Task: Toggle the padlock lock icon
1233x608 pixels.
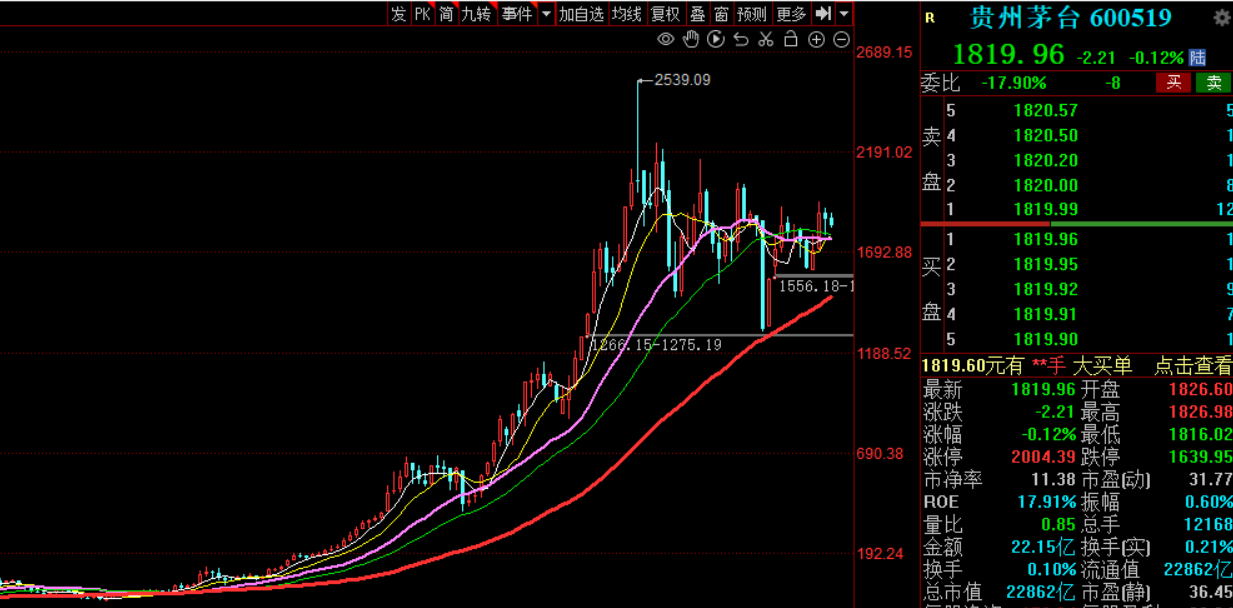Action: (x=791, y=39)
